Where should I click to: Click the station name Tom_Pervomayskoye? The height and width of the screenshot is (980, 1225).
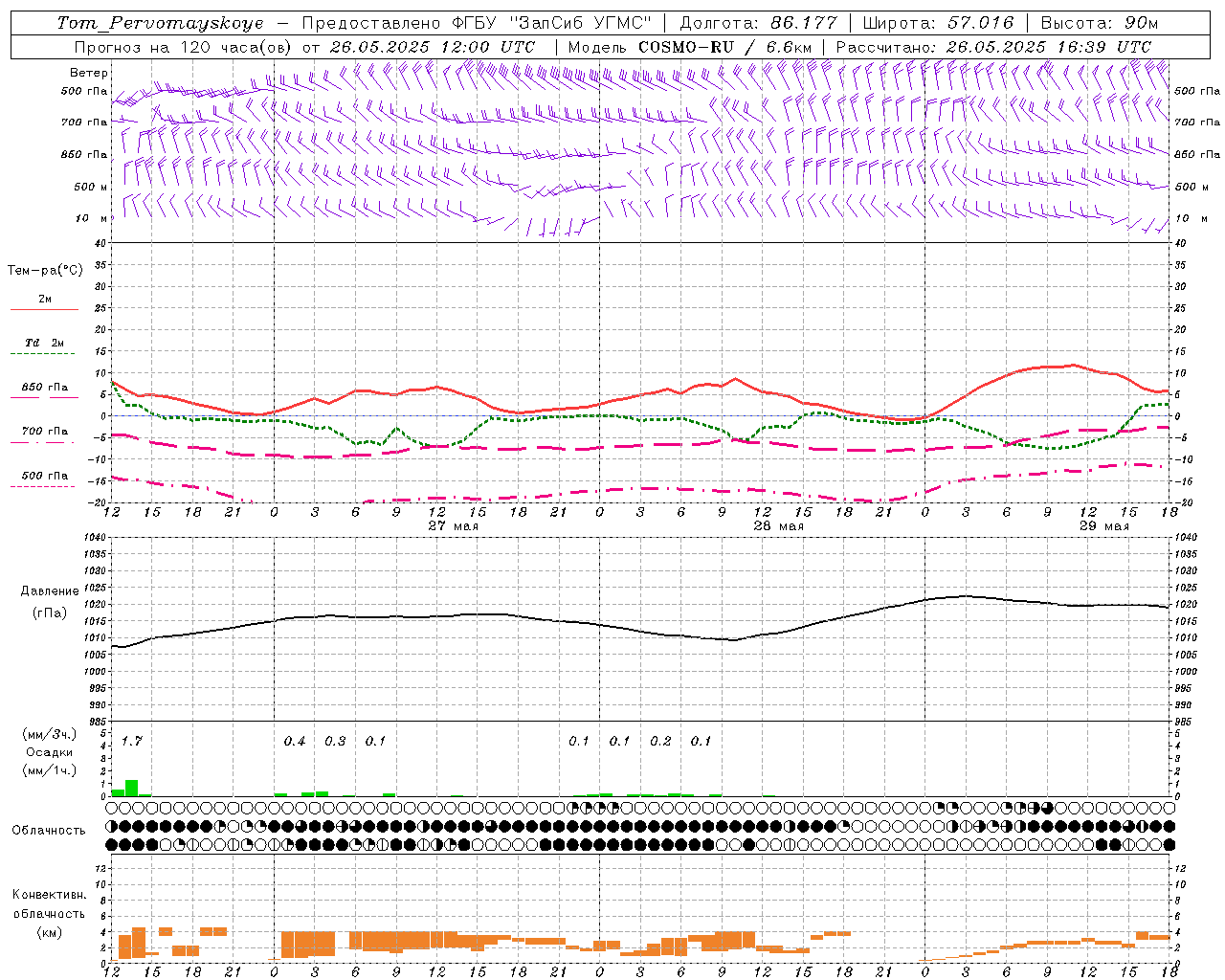pos(160,23)
